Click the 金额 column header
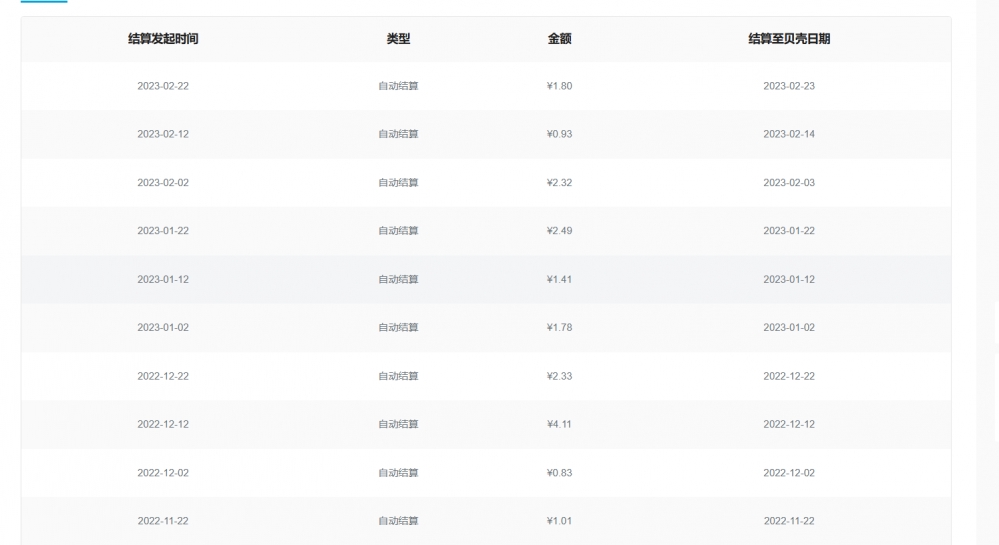 pos(559,39)
